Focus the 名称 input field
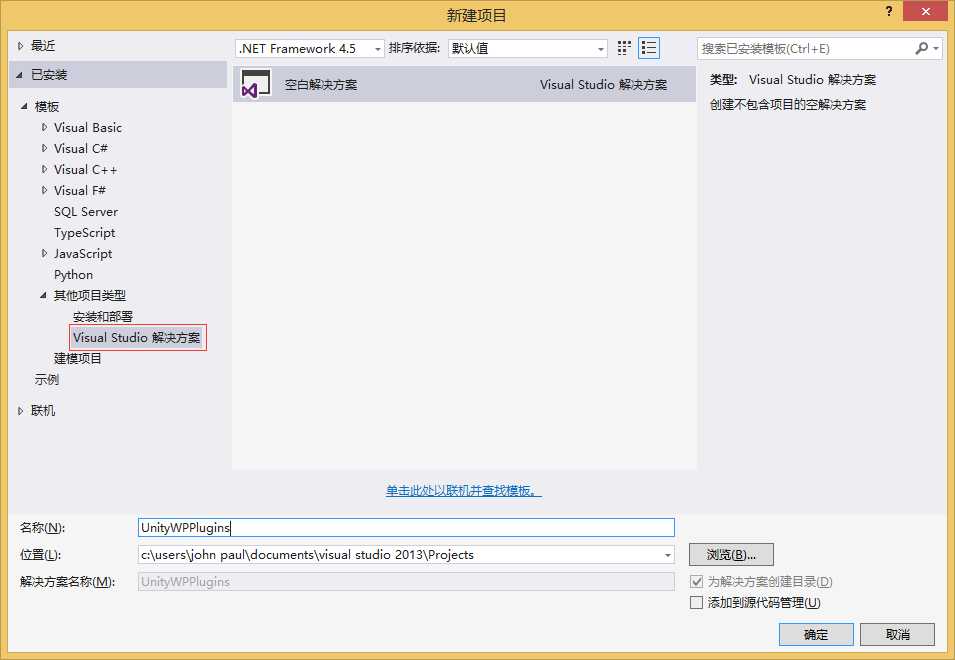Screen dimensions: 955x660 click(406, 527)
